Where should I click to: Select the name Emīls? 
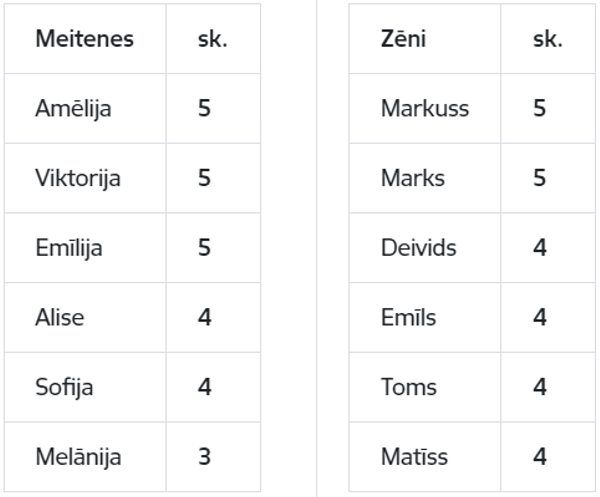408,317
